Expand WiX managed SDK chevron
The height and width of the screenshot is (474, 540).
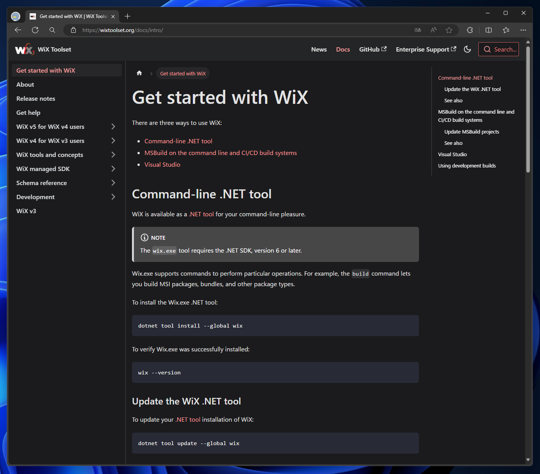point(113,169)
